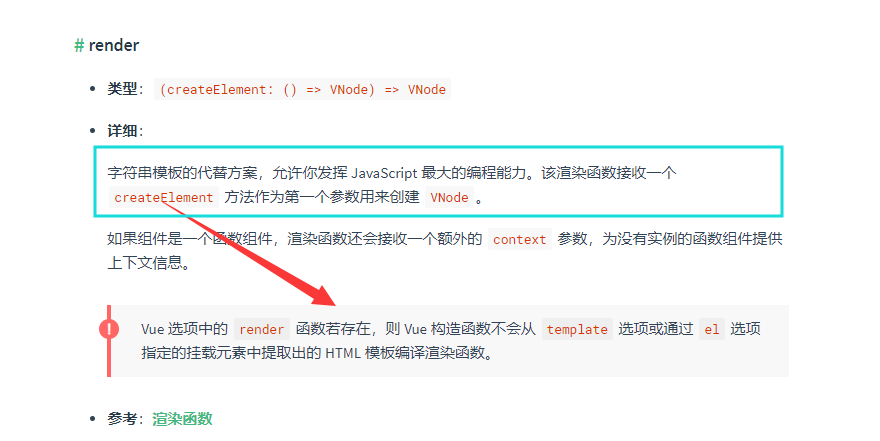Click the render heading text
Image resolution: width=880 pixels, height=441 pixels.
click(113, 45)
